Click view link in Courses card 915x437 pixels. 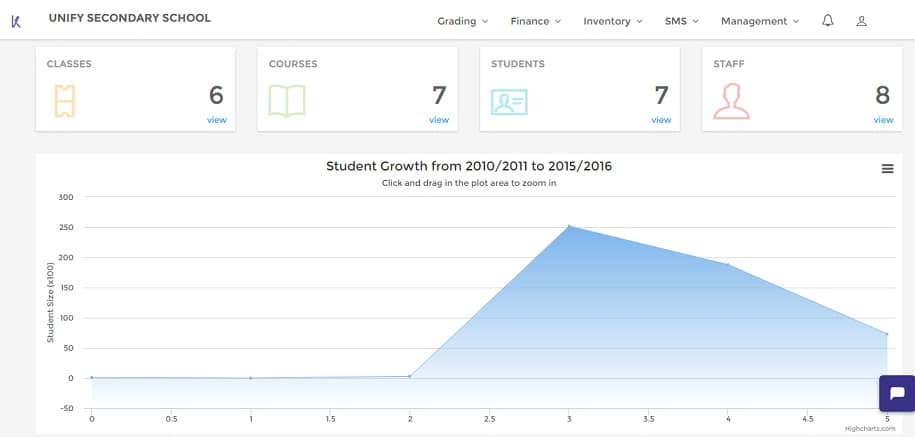439,120
